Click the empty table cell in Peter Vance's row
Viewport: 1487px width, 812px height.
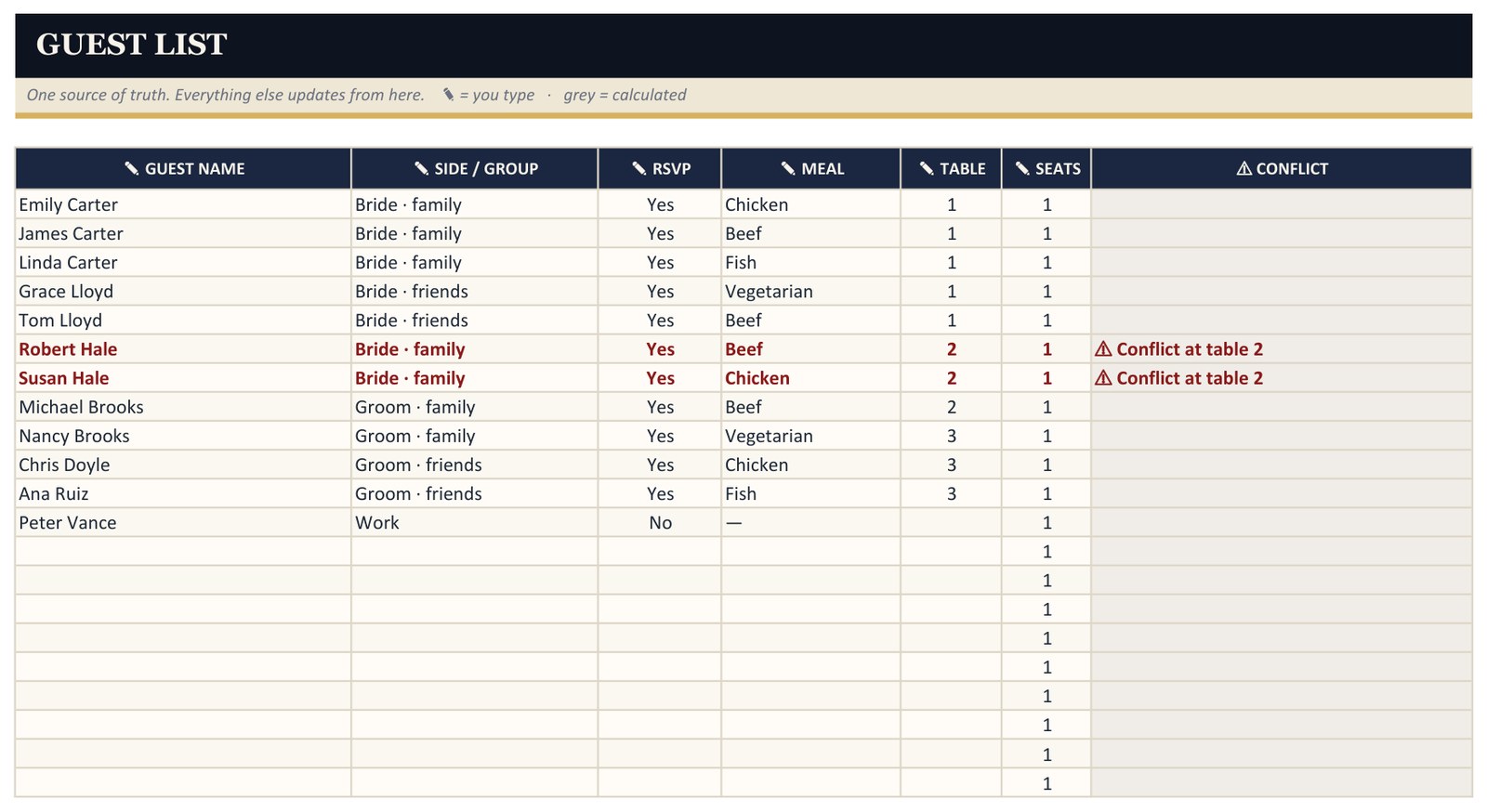tap(951, 522)
